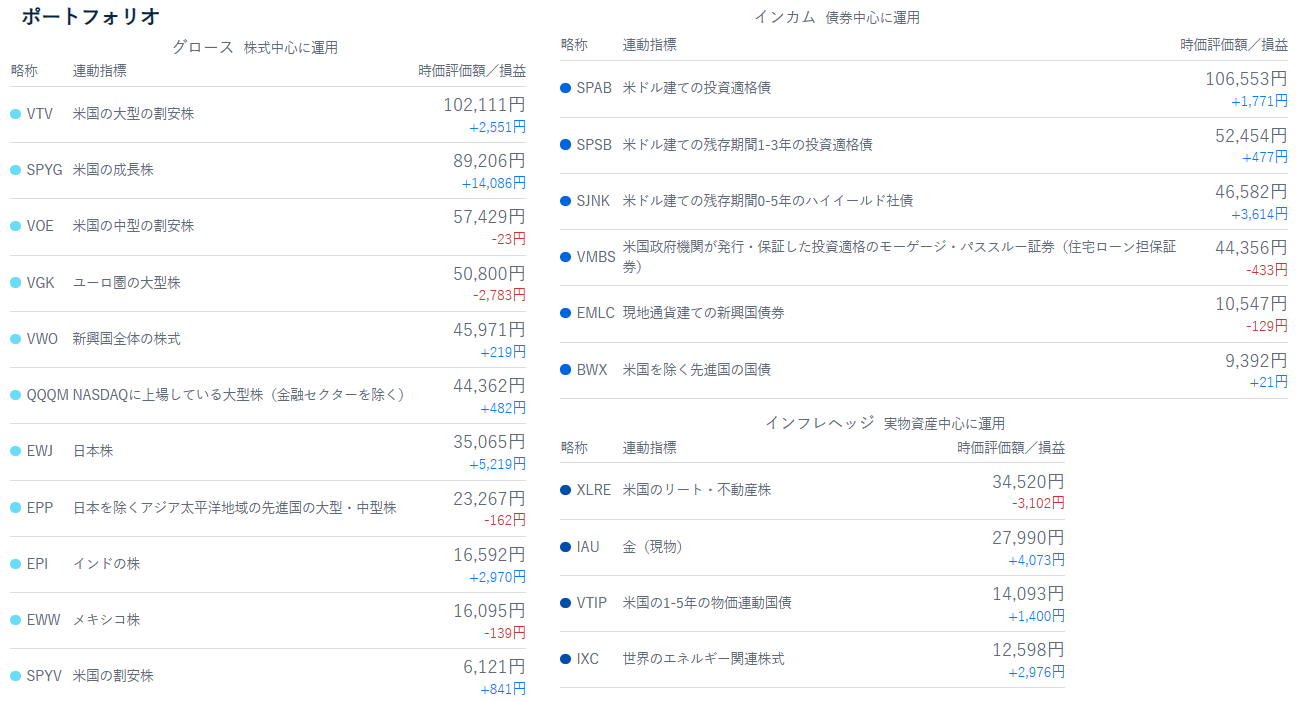Click VTV valuation 102,111円
The height and width of the screenshot is (702, 1310).
point(484,104)
